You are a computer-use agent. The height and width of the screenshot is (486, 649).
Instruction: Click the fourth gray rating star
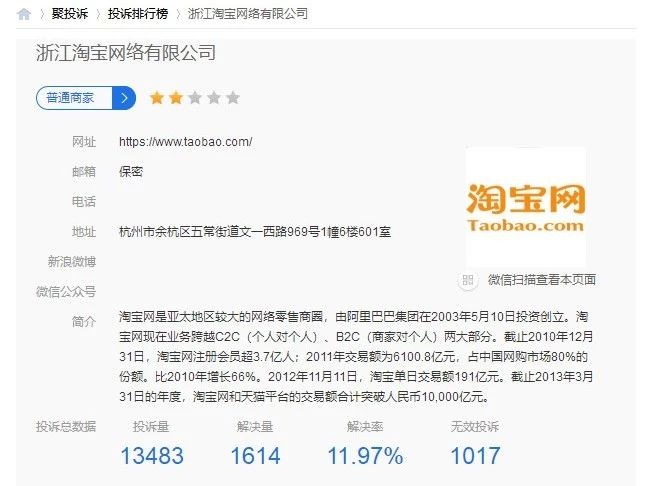click(x=214, y=98)
